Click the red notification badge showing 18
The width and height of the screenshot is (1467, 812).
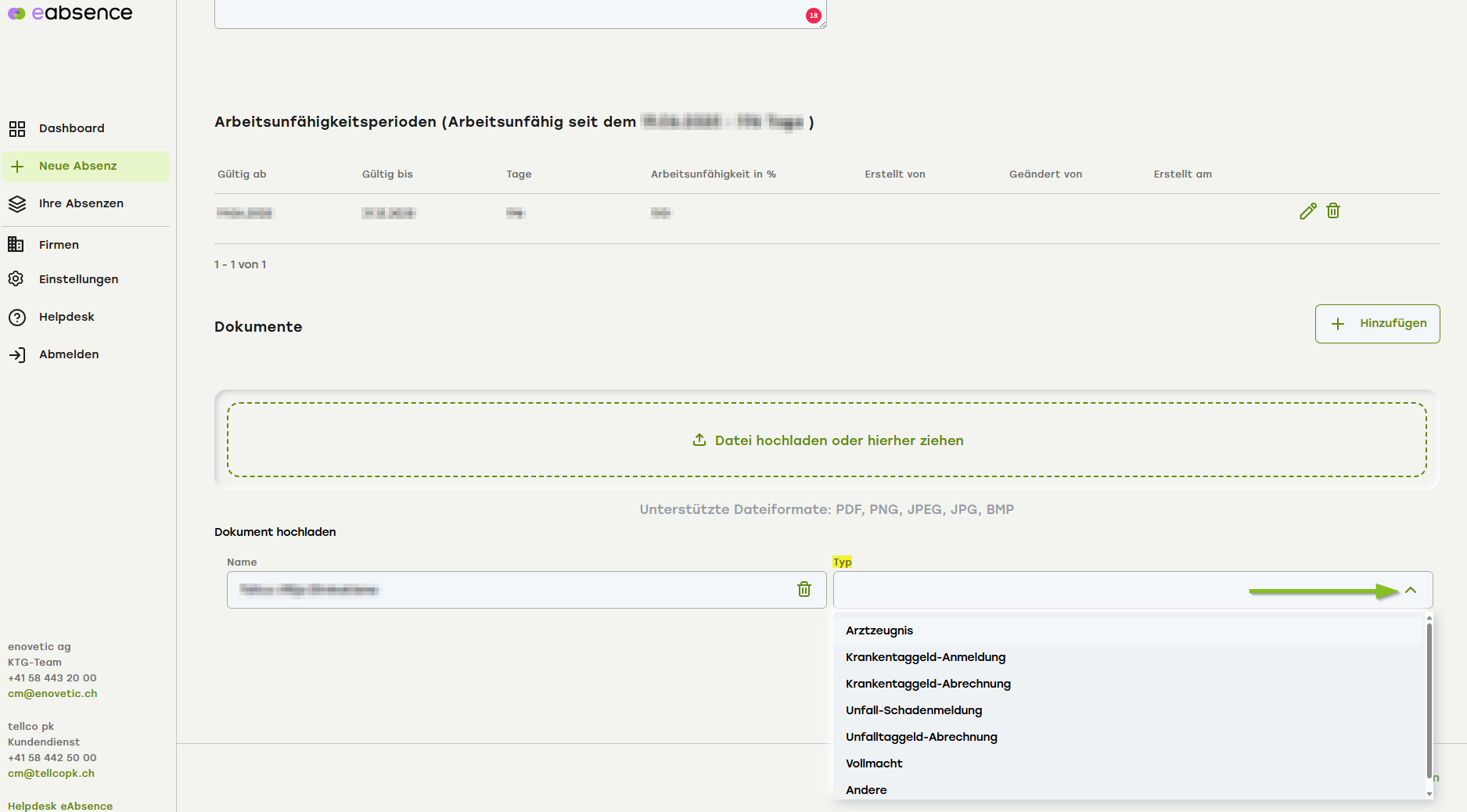(813, 16)
